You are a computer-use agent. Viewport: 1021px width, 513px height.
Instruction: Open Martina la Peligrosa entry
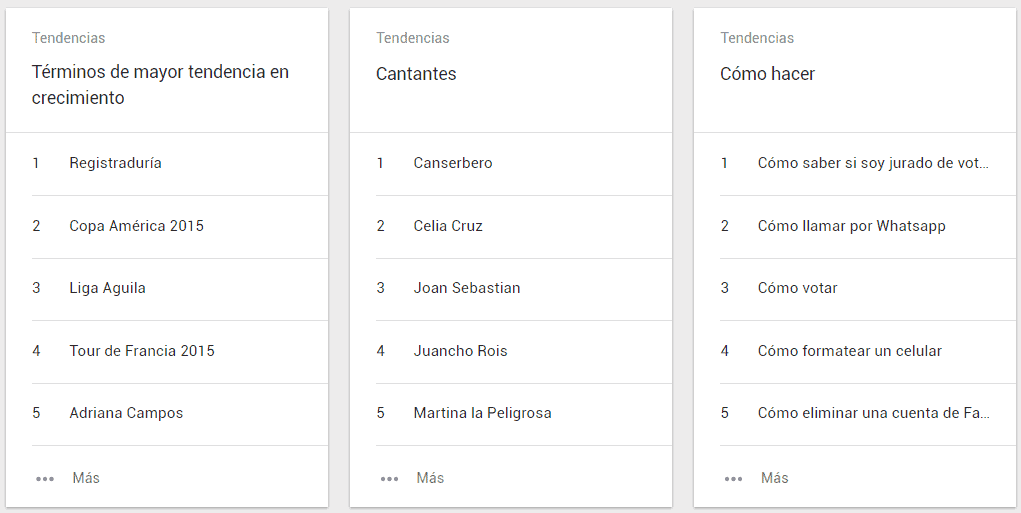click(x=482, y=413)
